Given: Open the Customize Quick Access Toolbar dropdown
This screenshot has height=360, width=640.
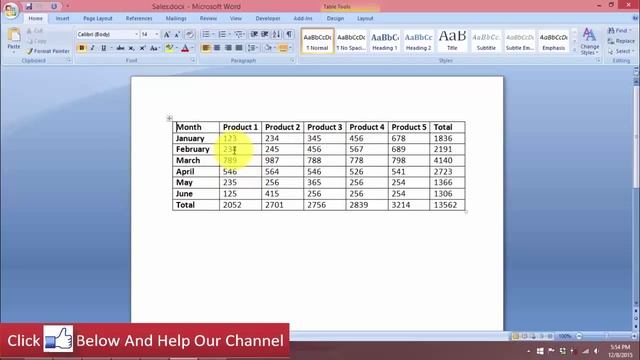Looking at the screenshot, I should pyautogui.click(x=68, y=7).
